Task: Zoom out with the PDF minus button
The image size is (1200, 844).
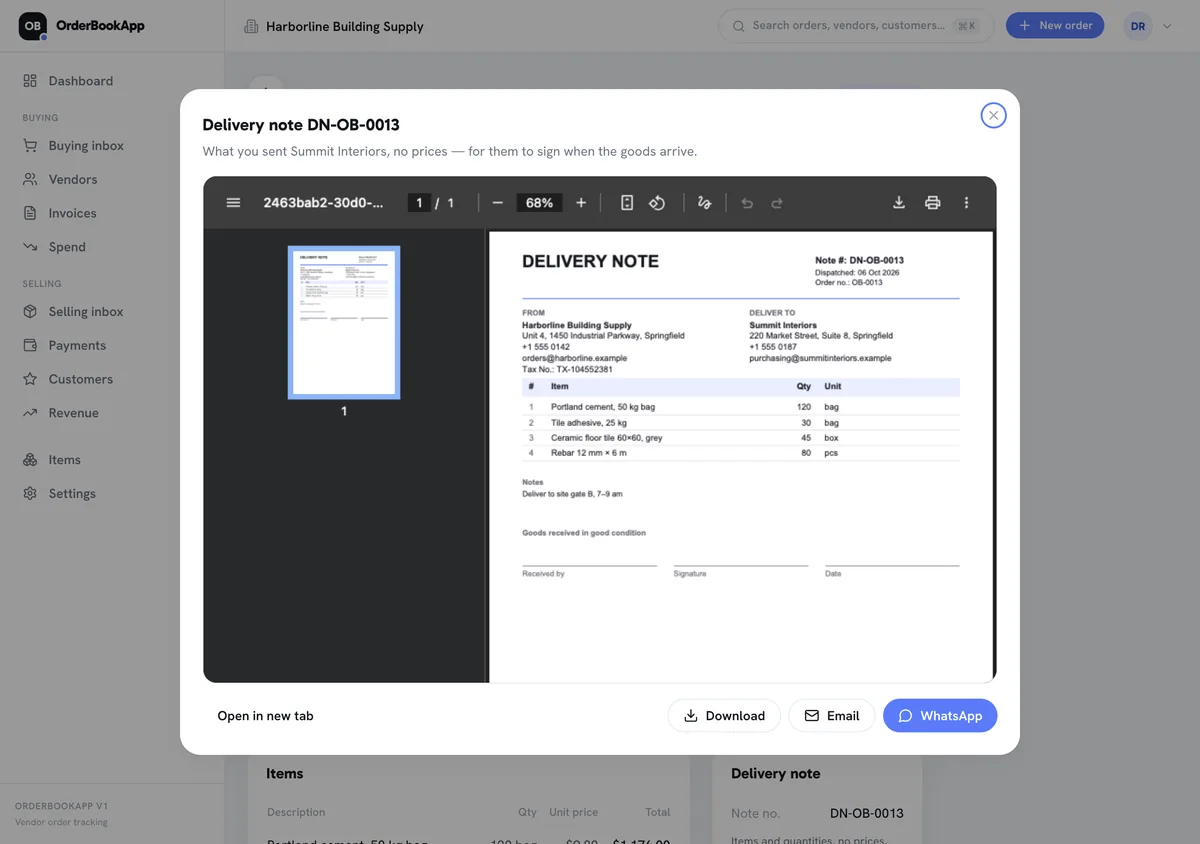Action: tap(497, 203)
